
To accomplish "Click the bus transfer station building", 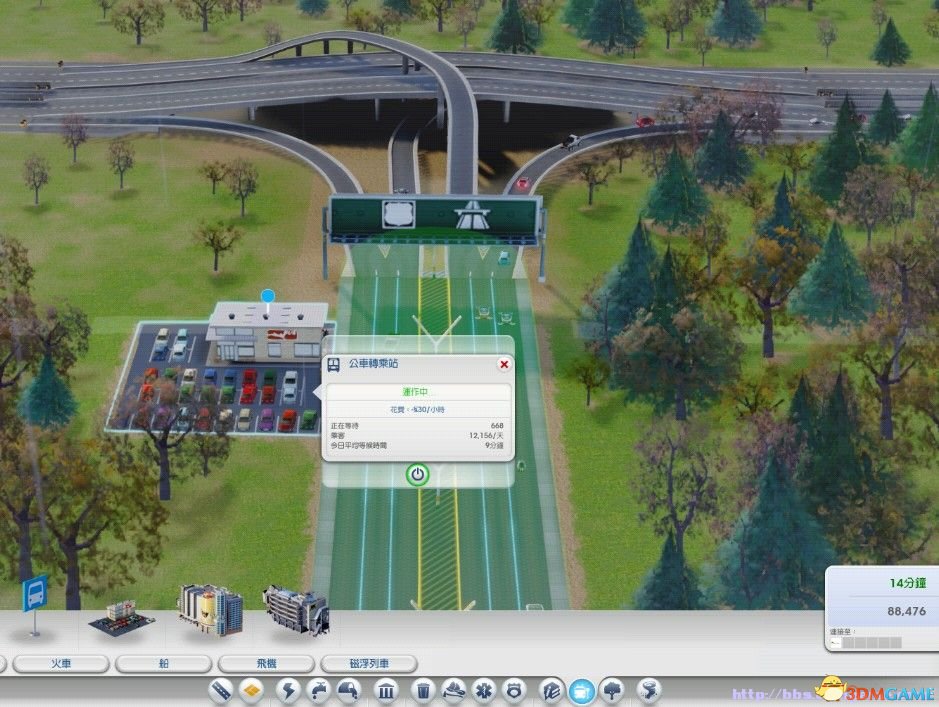I will [x=266, y=332].
